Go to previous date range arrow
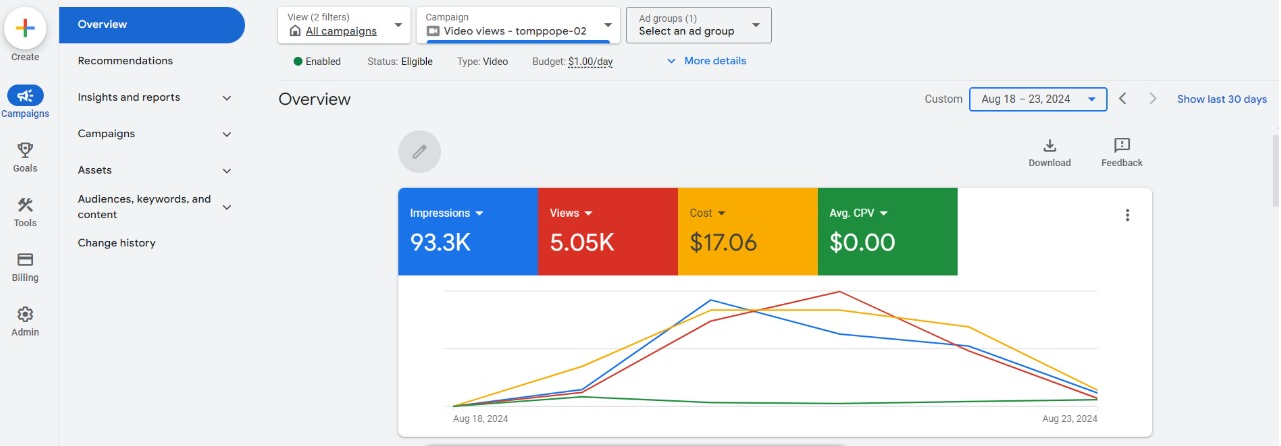Screen dimensions: 1281x446 click(1123, 99)
